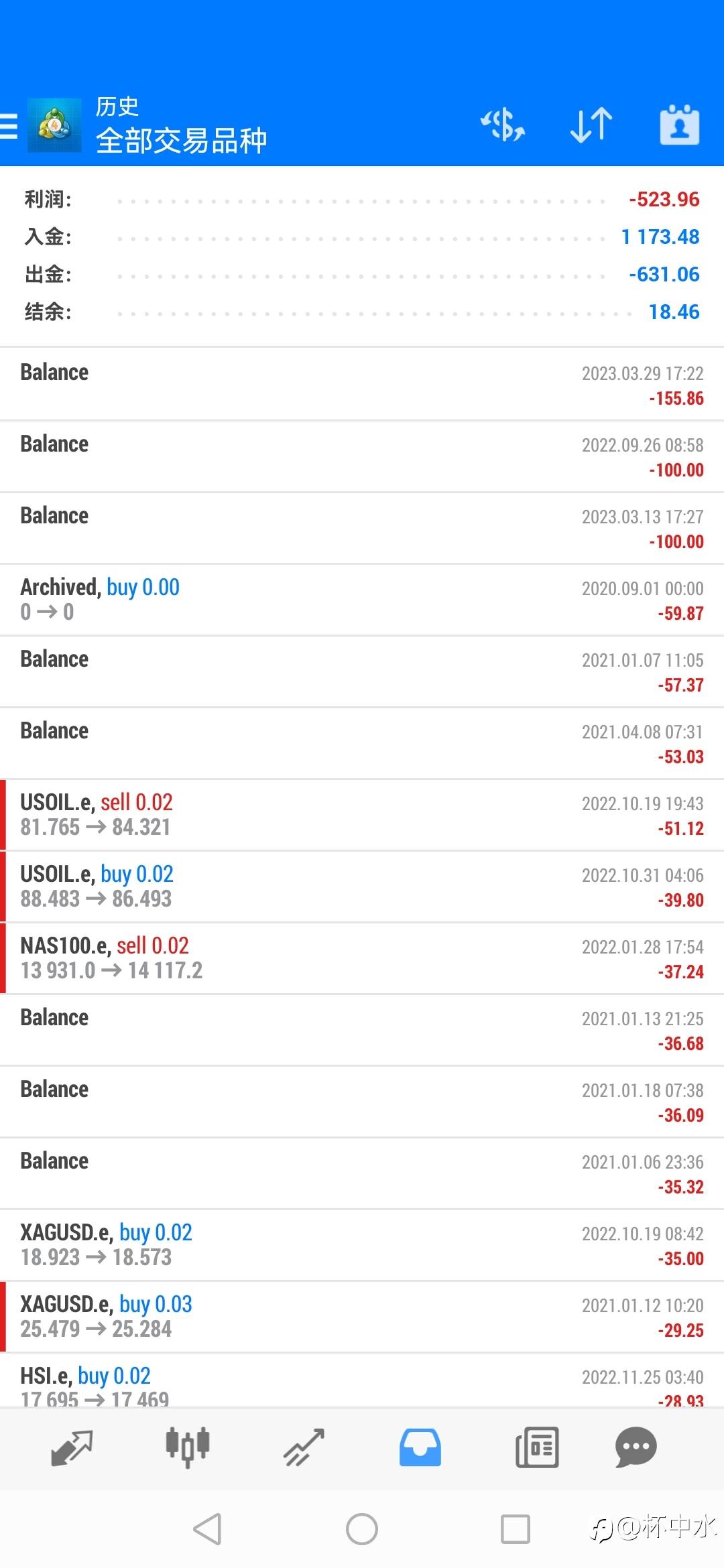Open the Chart candlestick tab
Screen dimensions: 724x1568
tap(188, 1447)
